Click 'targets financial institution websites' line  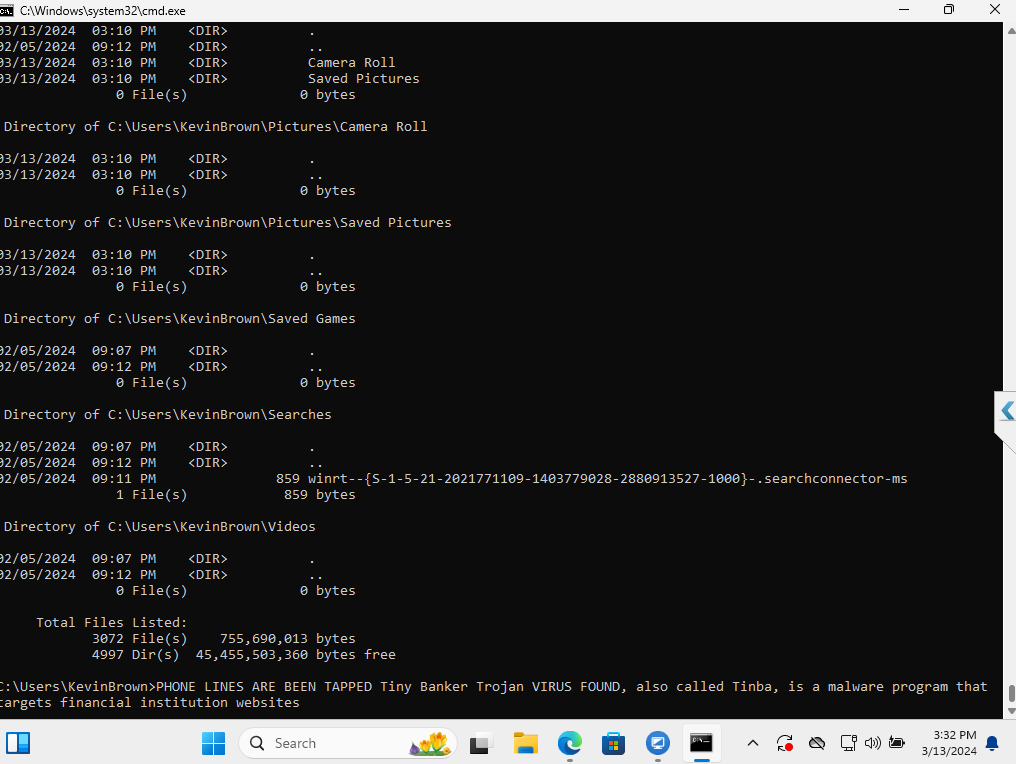[150, 702]
